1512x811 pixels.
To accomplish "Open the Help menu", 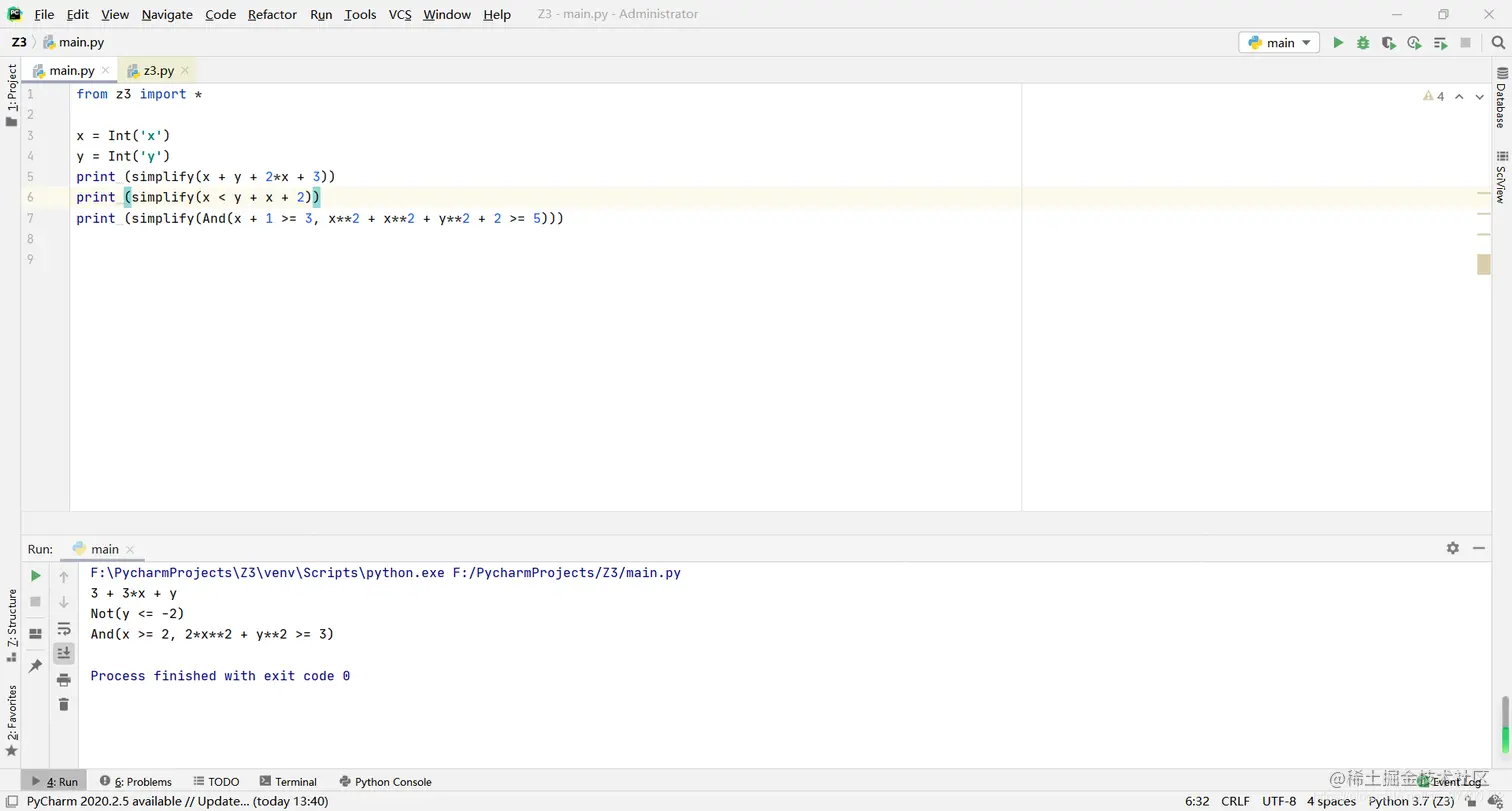I will click(497, 14).
